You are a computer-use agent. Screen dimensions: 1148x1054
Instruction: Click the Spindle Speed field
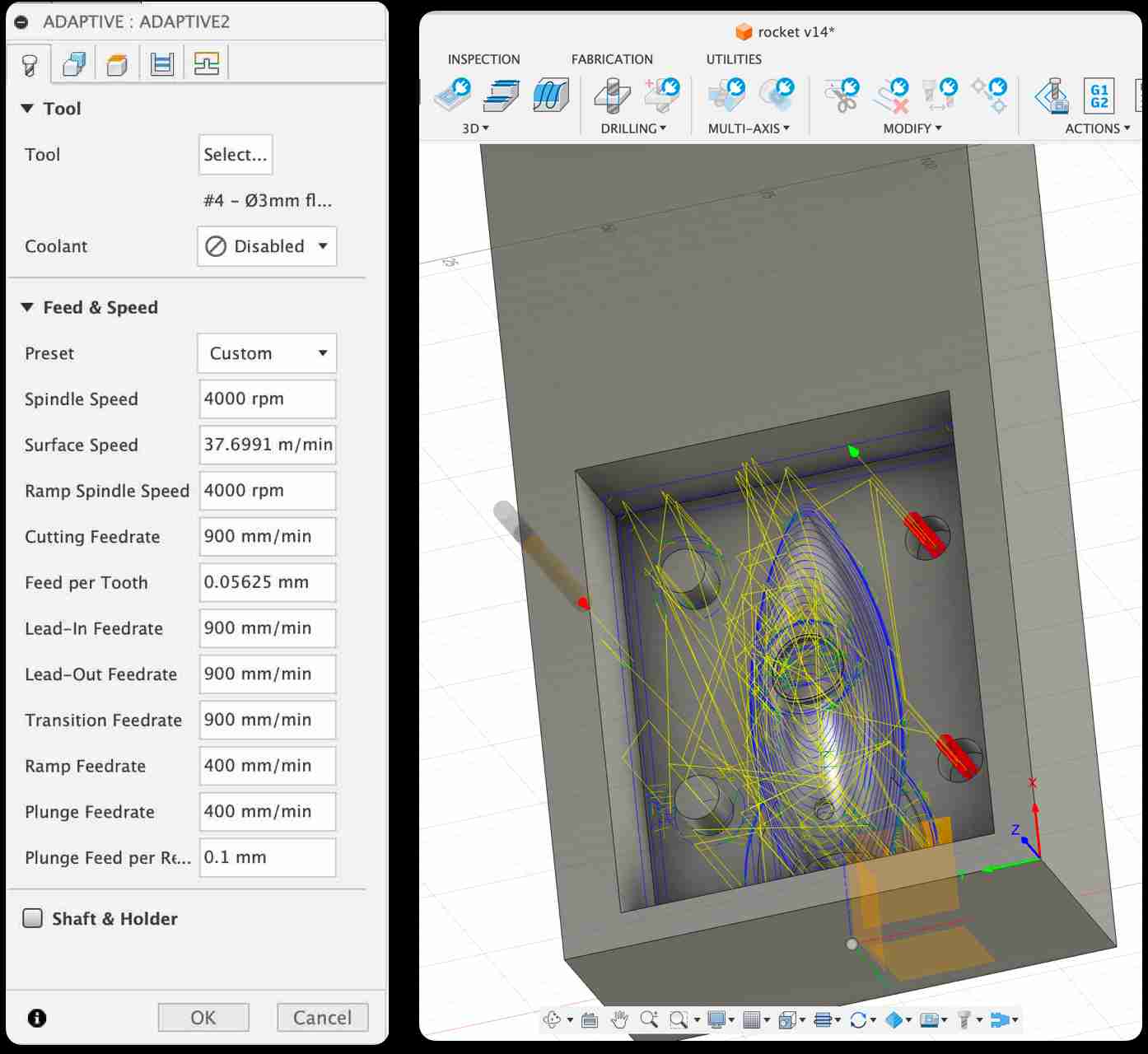pos(268,399)
